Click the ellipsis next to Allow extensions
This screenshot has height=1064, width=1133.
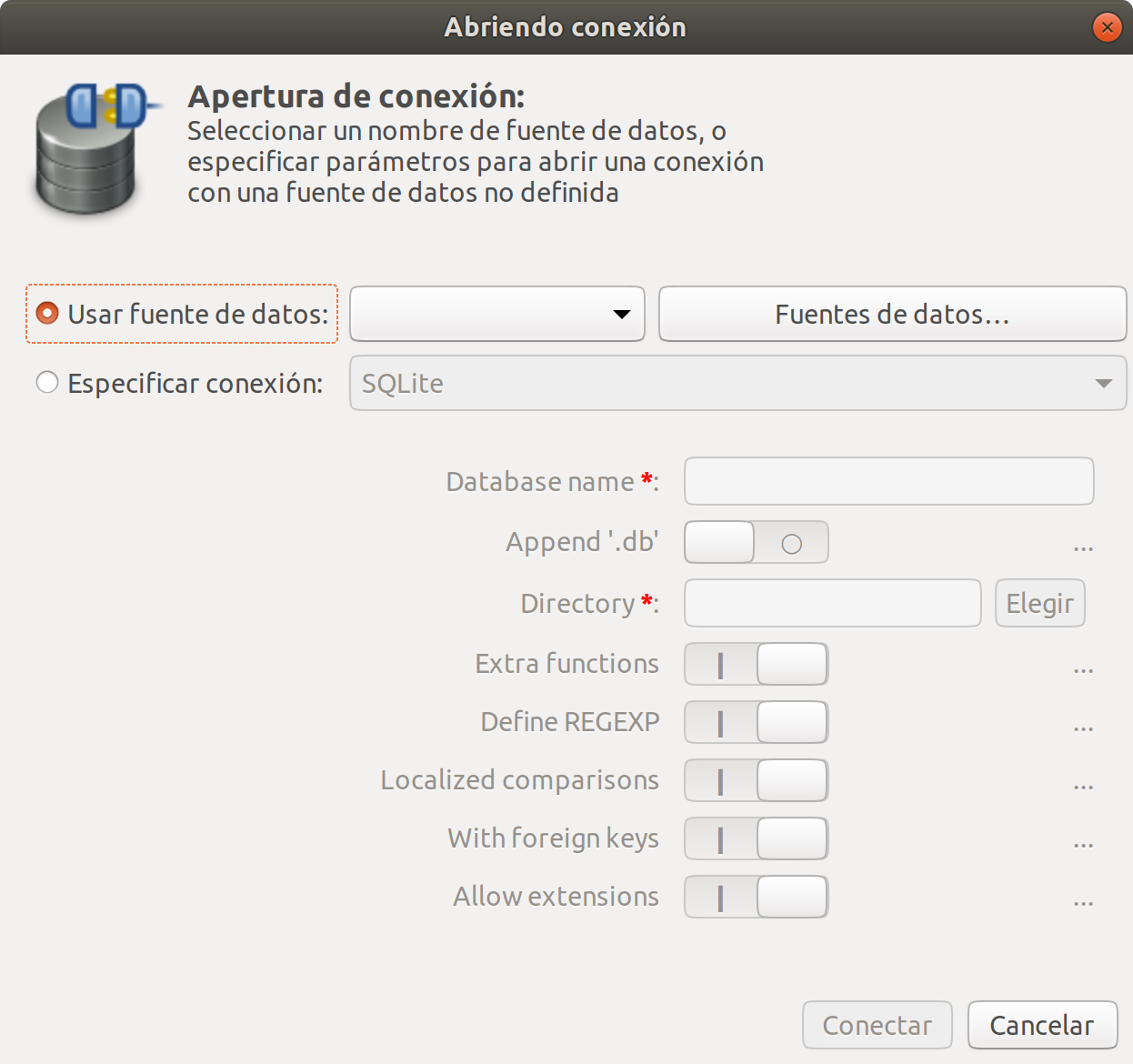pyautogui.click(x=1083, y=903)
